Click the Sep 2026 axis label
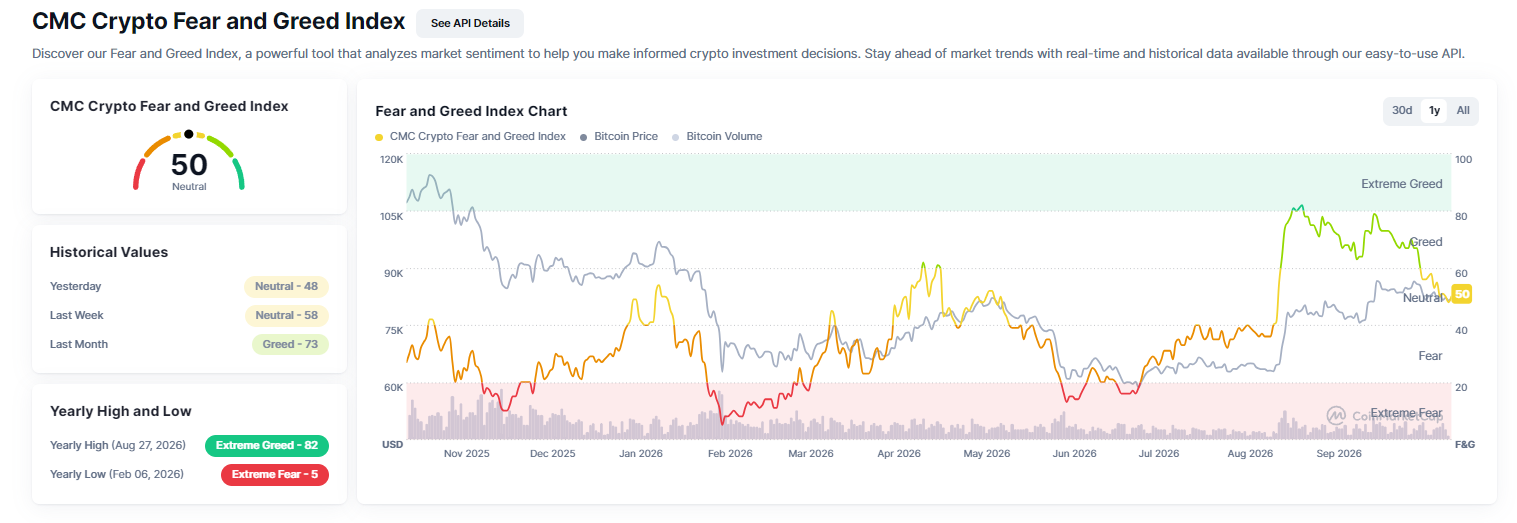1517x523 pixels. tap(1339, 453)
